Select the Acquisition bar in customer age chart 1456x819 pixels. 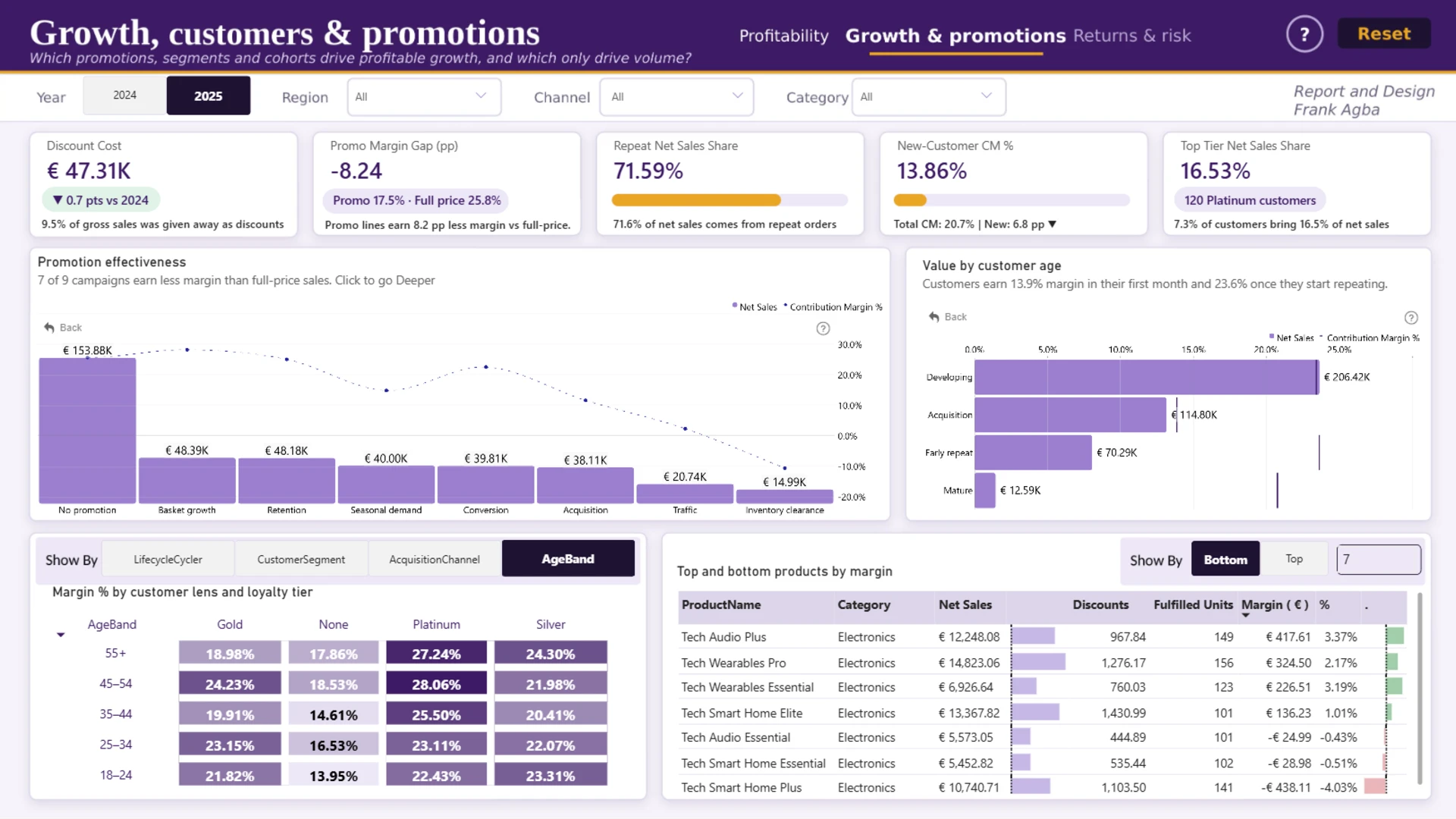[1070, 415]
